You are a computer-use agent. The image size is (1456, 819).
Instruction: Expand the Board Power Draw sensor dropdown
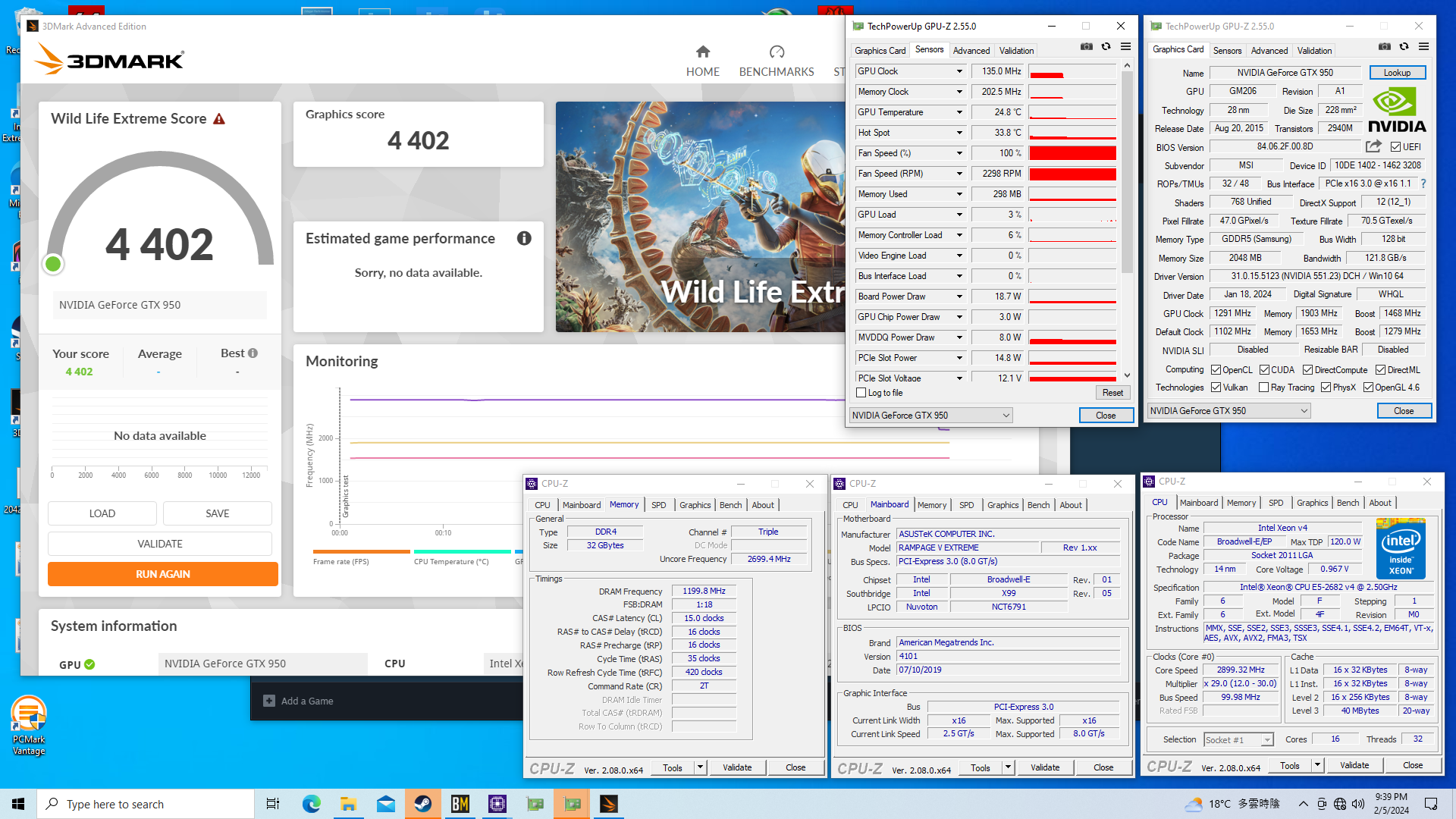(x=959, y=297)
